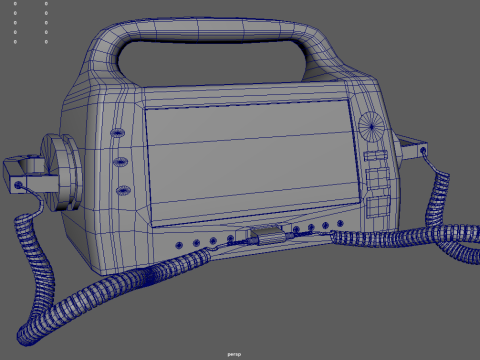Select the lowest square button on the right panel
Viewport: 480px width, 360px height.
click(x=378, y=207)
